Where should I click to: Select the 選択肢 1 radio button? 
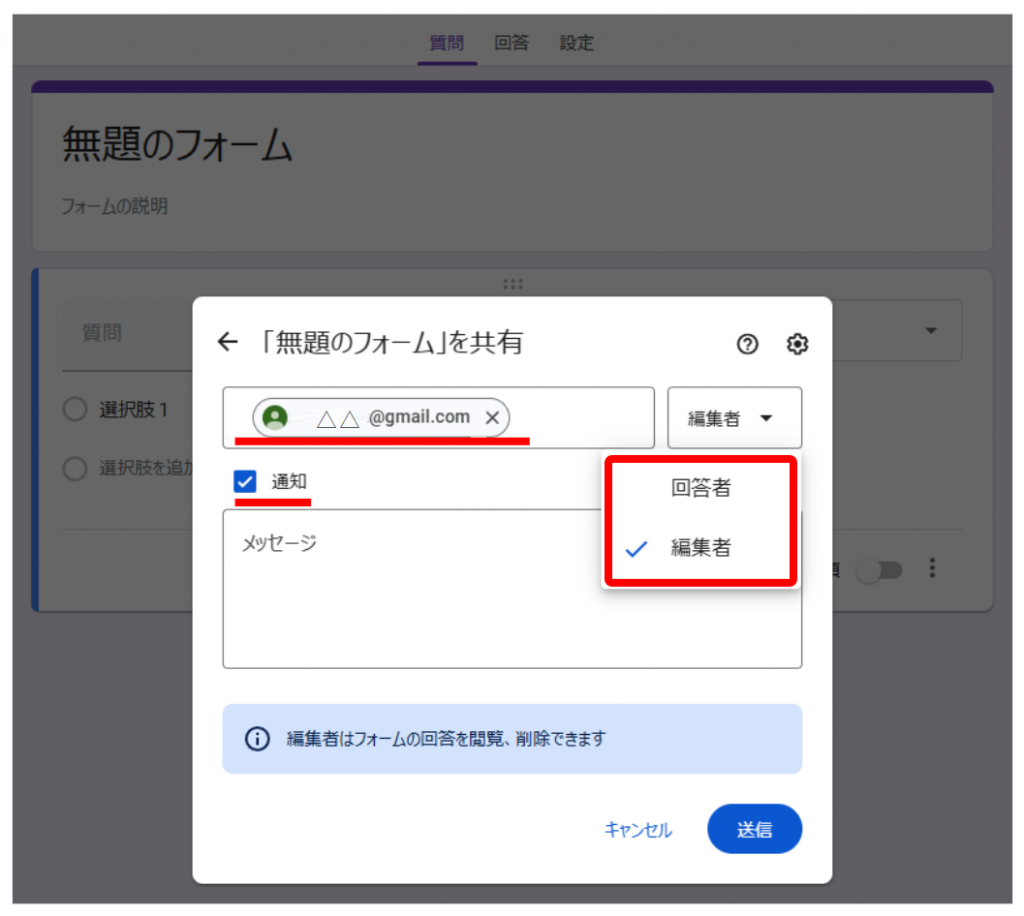[x=75, y=410]
